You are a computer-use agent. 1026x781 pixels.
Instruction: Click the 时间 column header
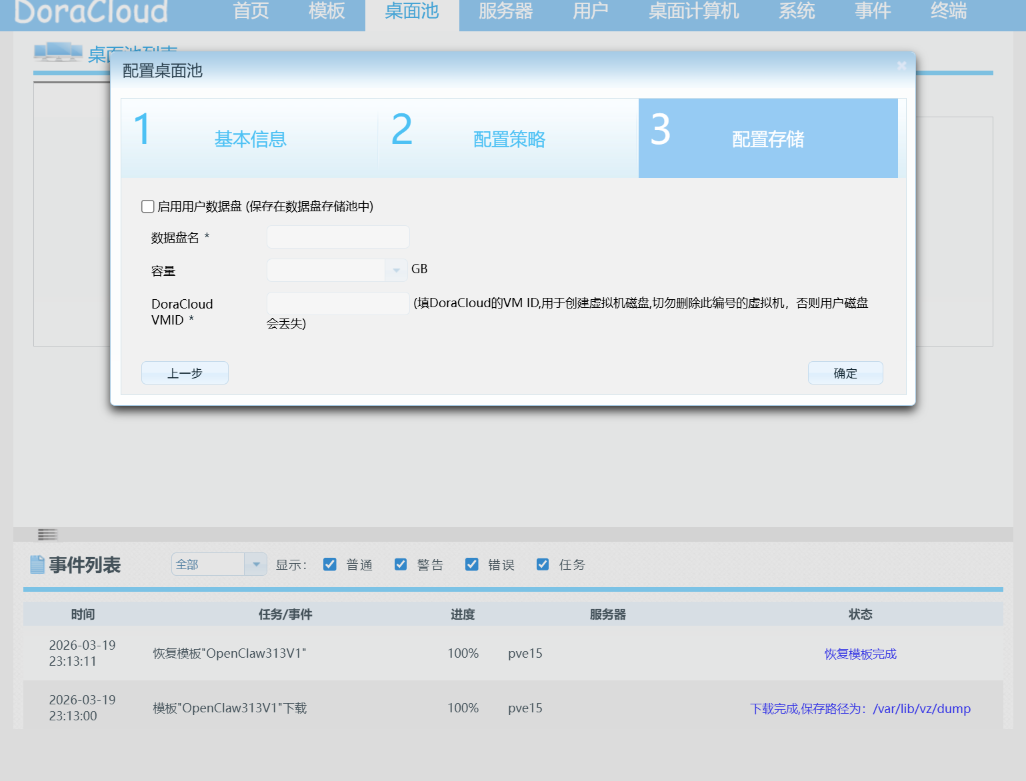point(82,614)
